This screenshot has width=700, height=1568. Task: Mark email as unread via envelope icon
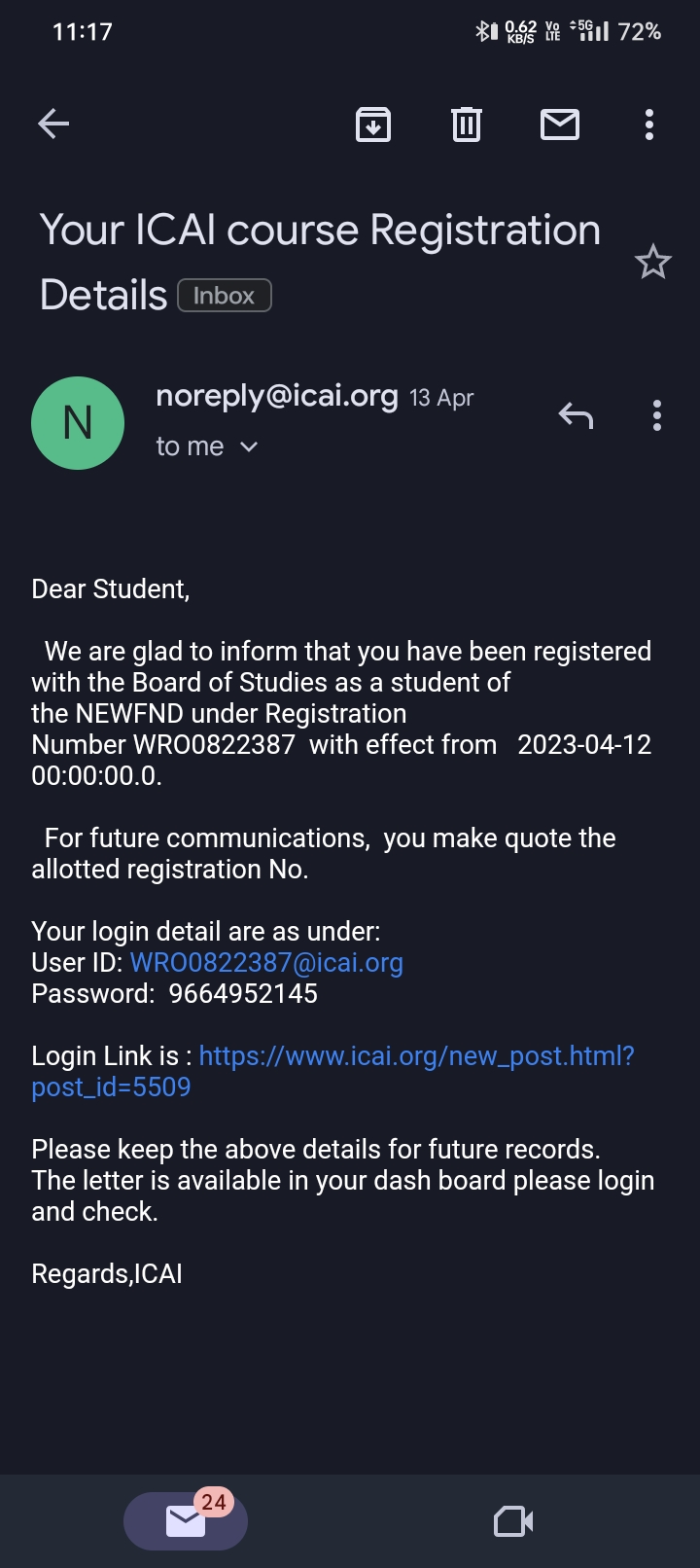click(560, 125)
